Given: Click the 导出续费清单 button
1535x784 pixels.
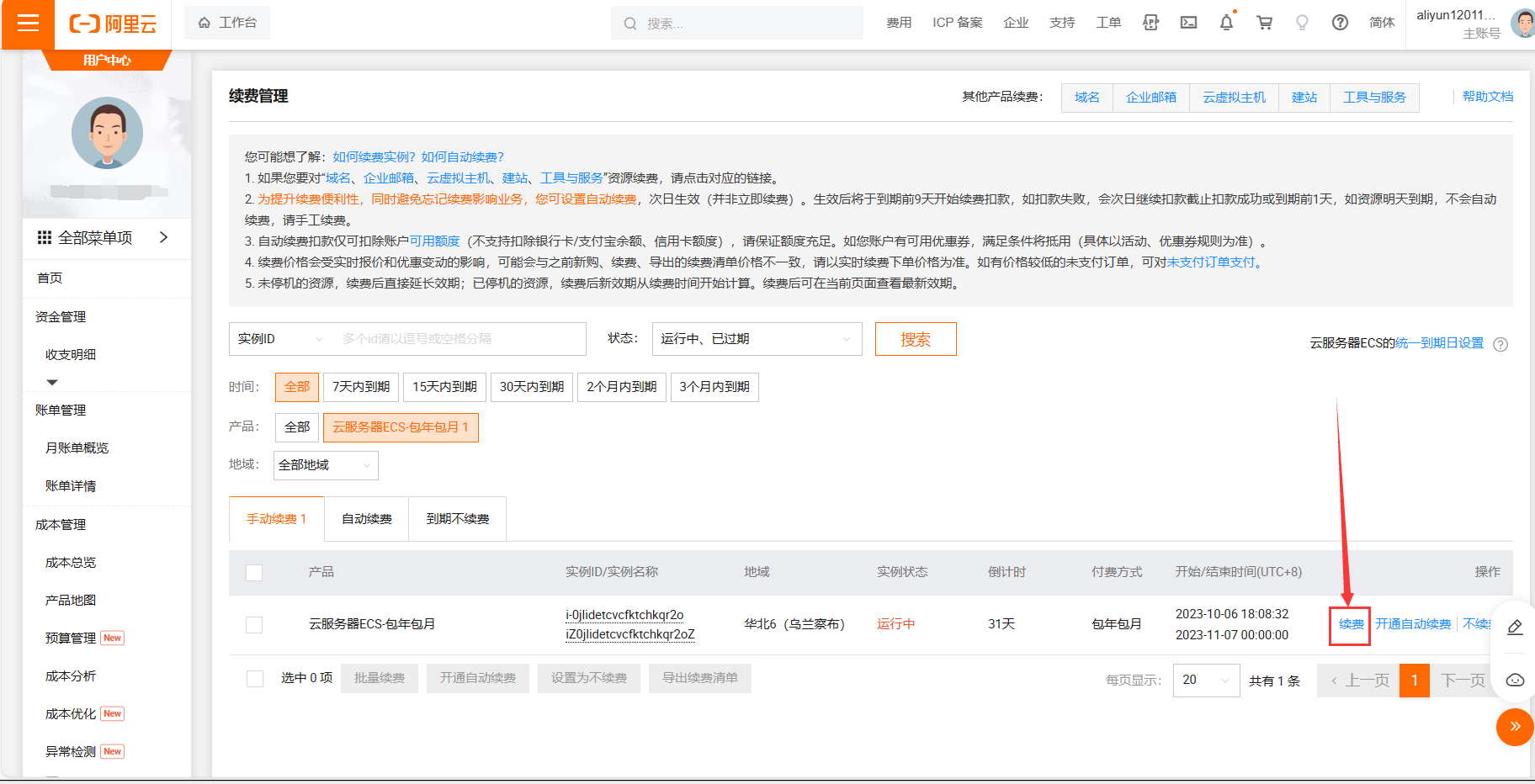Looking at the screenshot, I should [700, 678].
